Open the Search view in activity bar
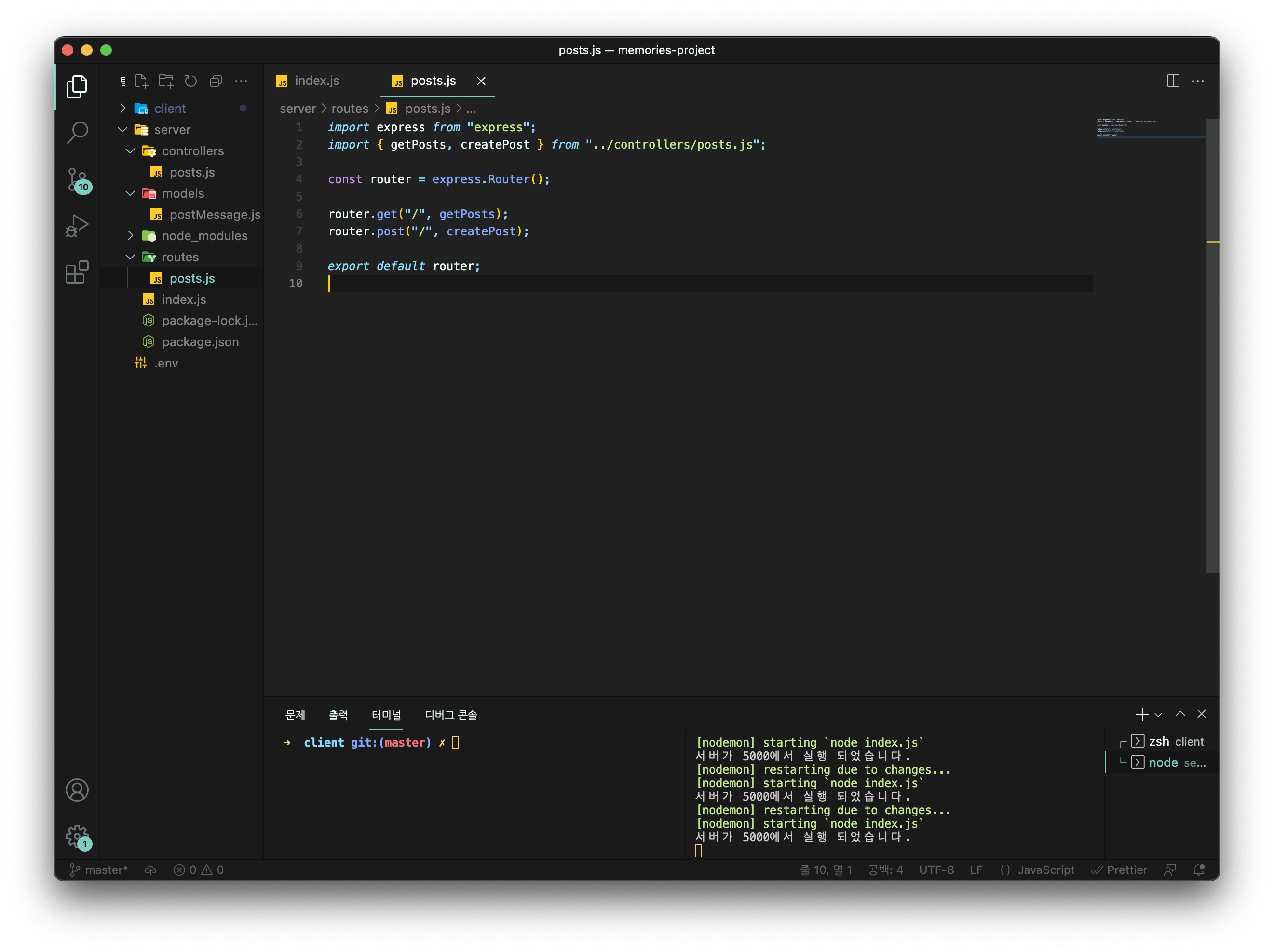Viewport: 1274px width, 952px height. (77, 133)
